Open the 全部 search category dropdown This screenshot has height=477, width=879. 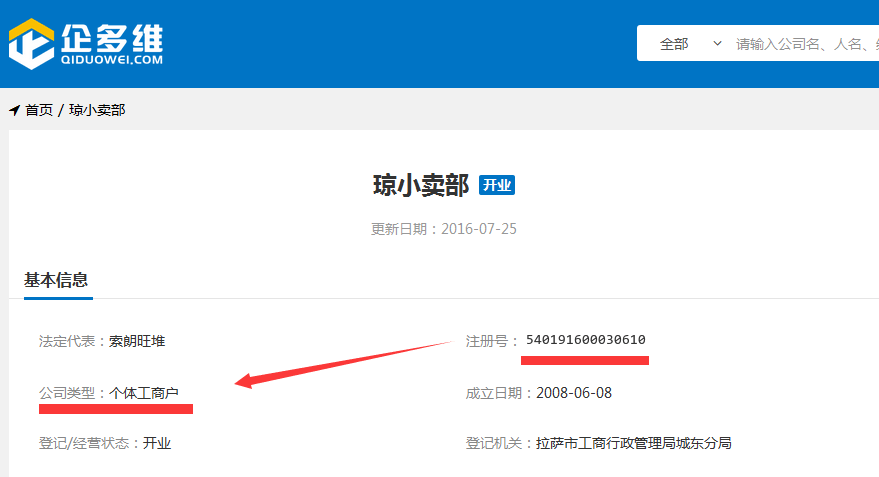(674, 44)
